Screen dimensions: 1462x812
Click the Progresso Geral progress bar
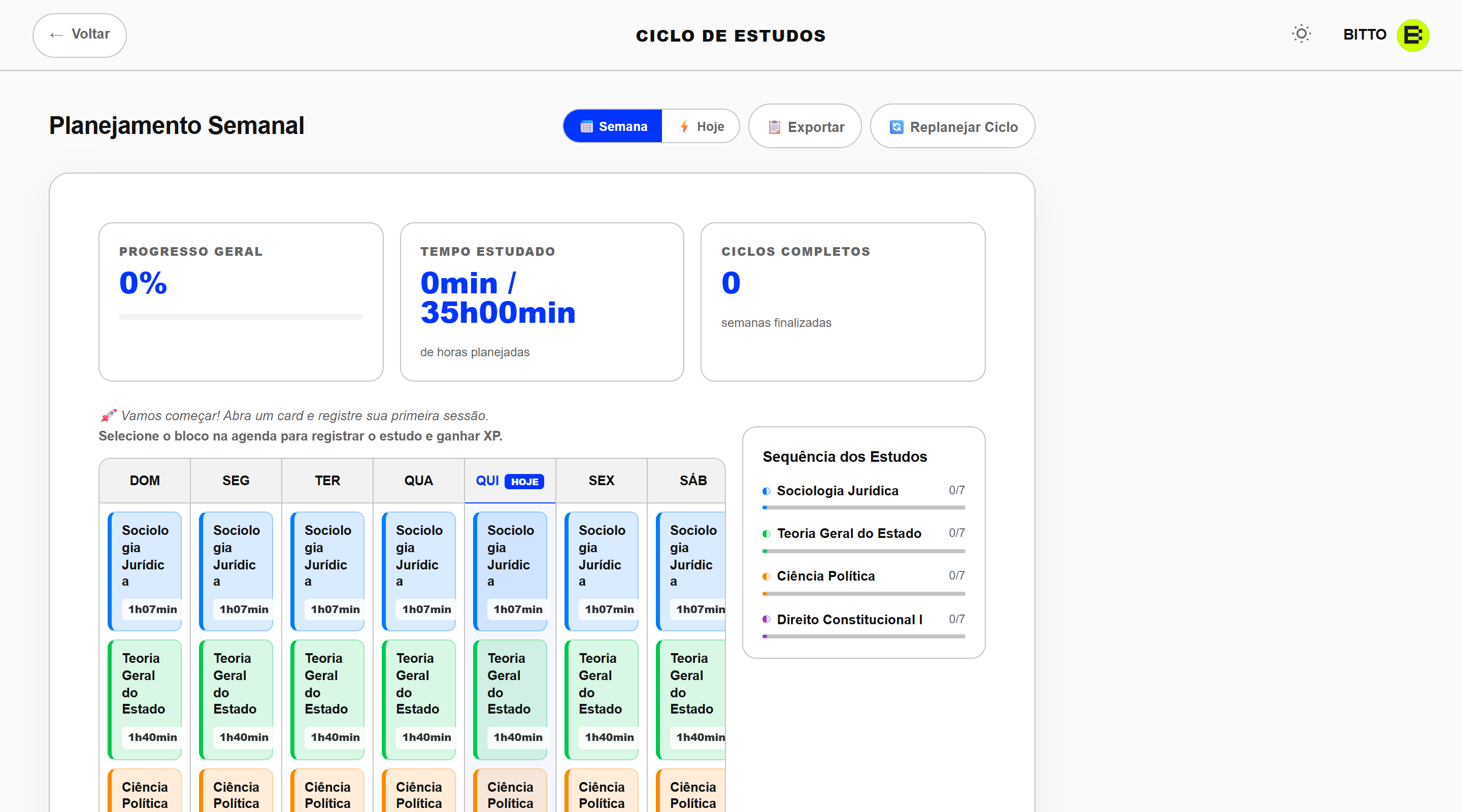click(x=241, y=317)
